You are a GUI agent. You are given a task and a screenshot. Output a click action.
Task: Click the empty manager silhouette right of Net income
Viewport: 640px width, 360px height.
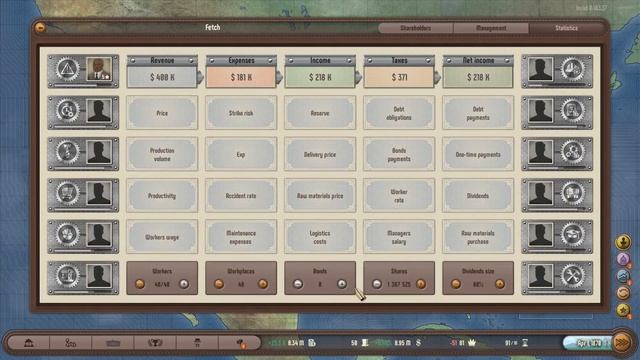(x=541, y=69)
